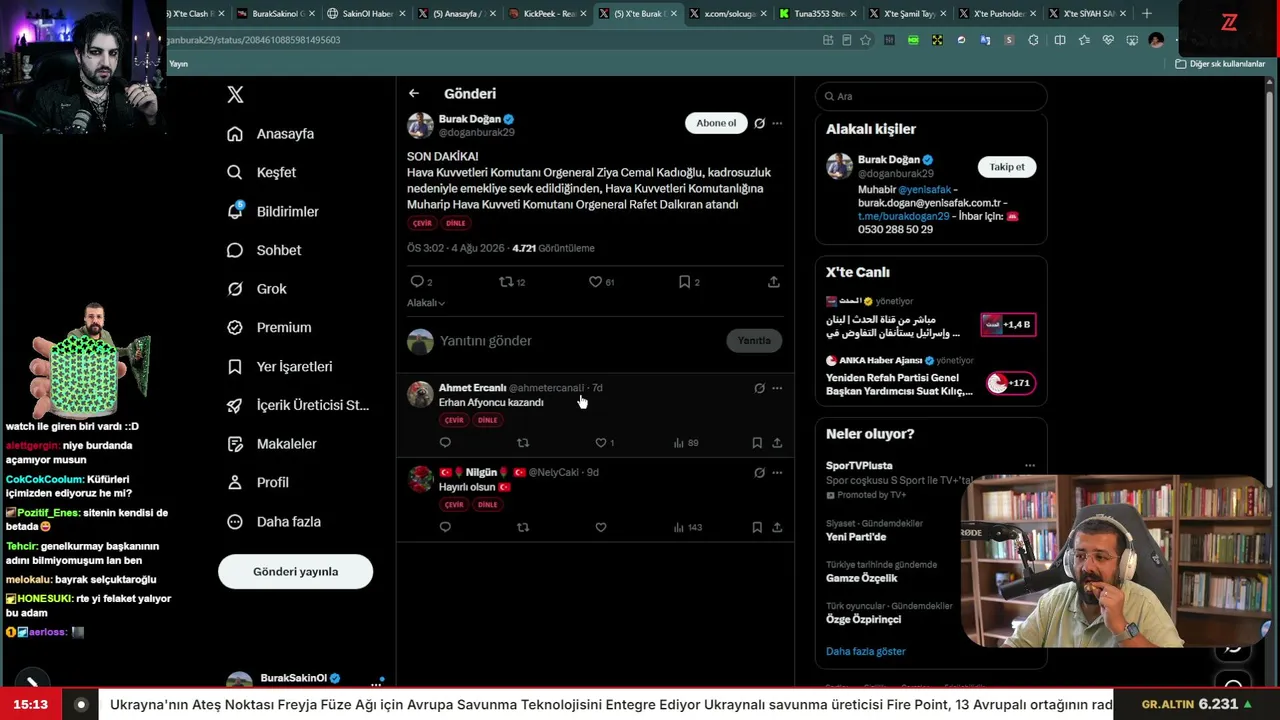Repost Ahmet Ercanlı's reply
The height and width of the screenshot is (720, 1280).
tap(522, 443)
